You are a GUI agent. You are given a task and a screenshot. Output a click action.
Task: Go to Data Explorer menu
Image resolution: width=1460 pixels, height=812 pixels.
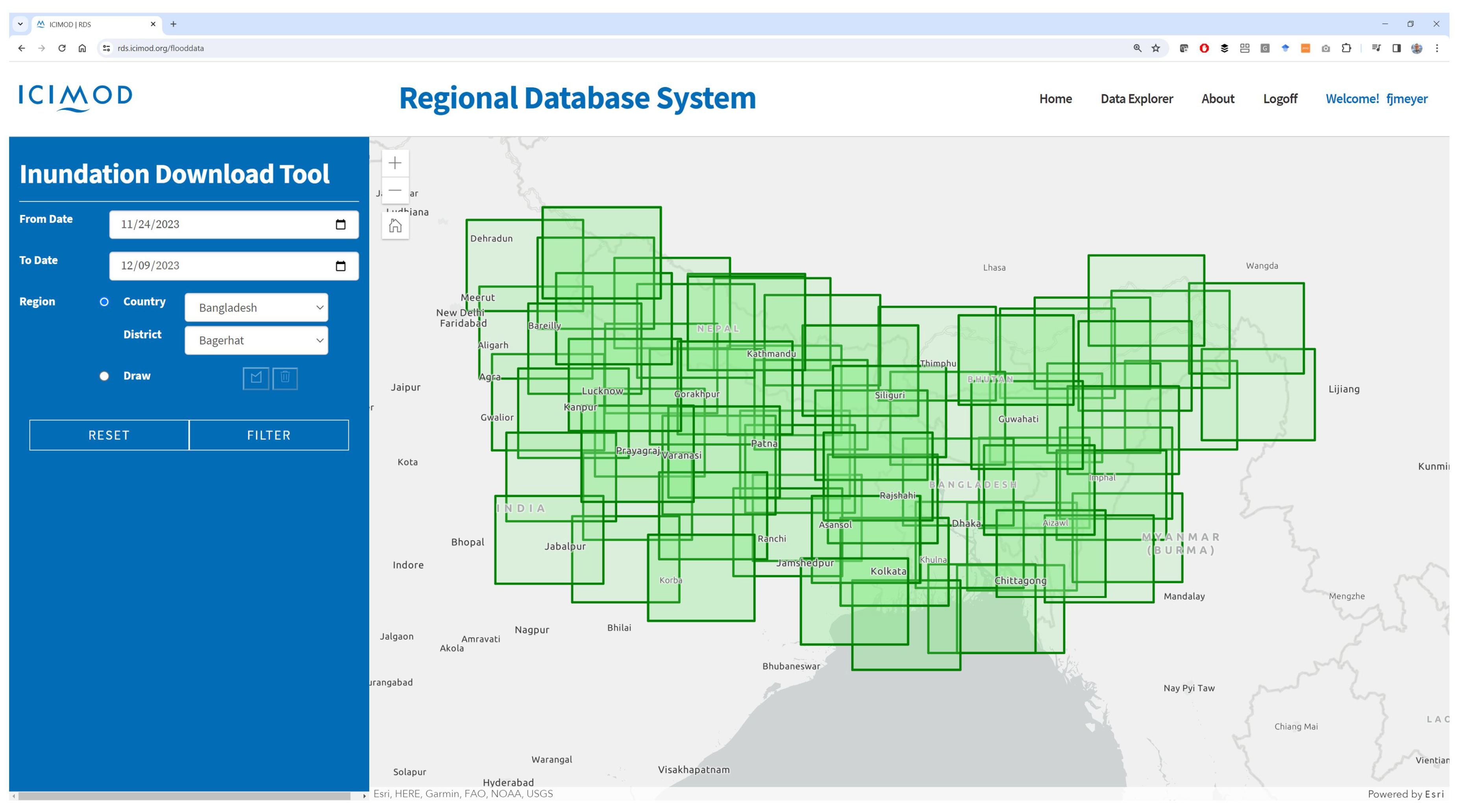[x=1136, y=98]
